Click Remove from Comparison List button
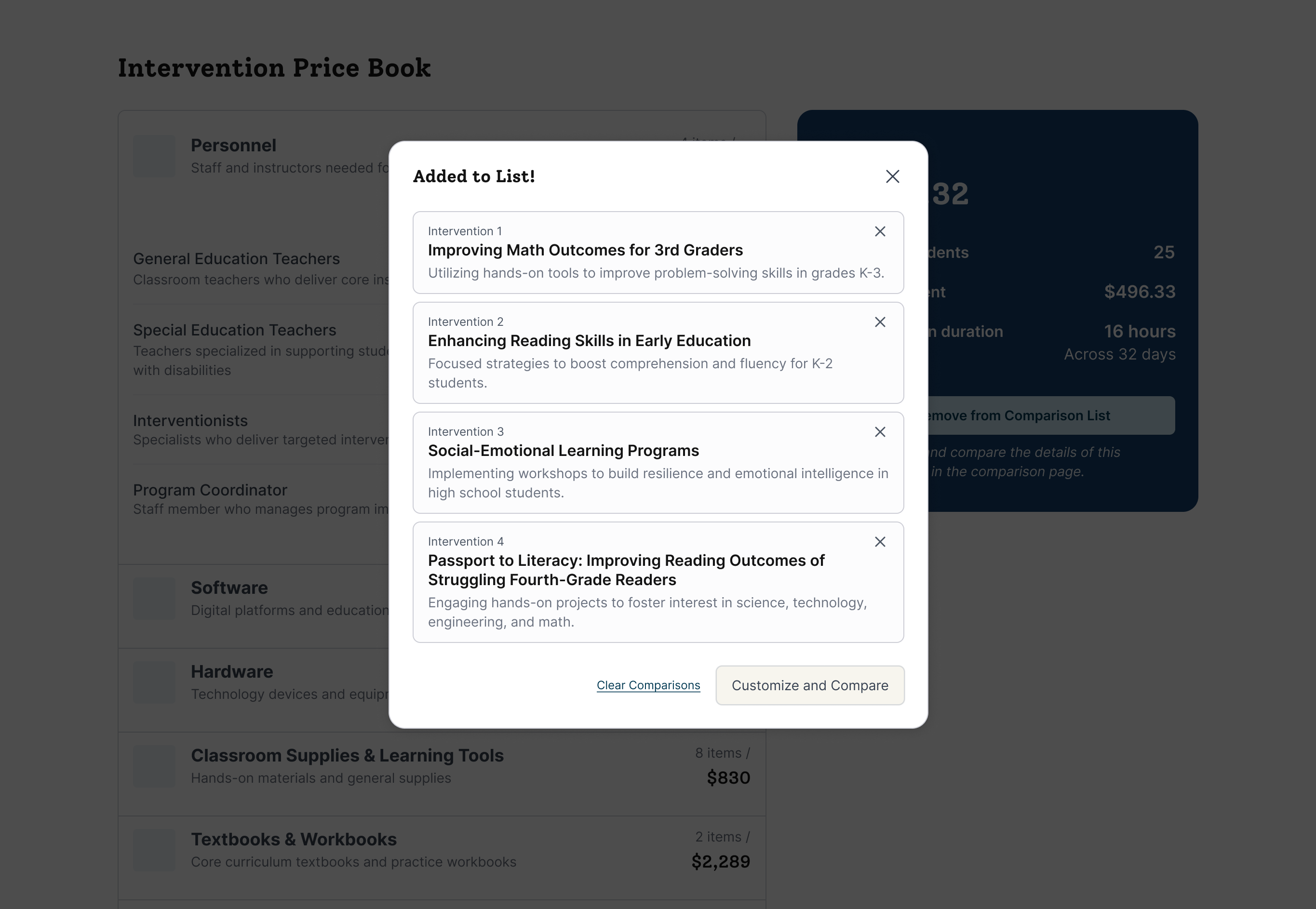1316x909 pixels. point(1051,415)
